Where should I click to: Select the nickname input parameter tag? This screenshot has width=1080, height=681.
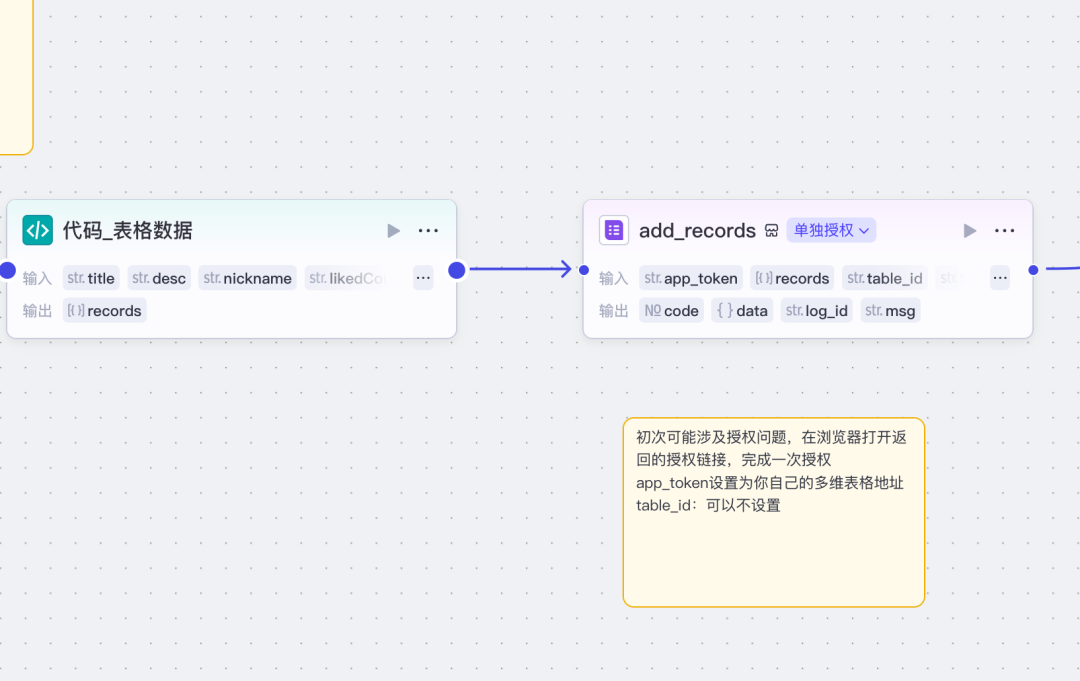(x=247, y=278)
